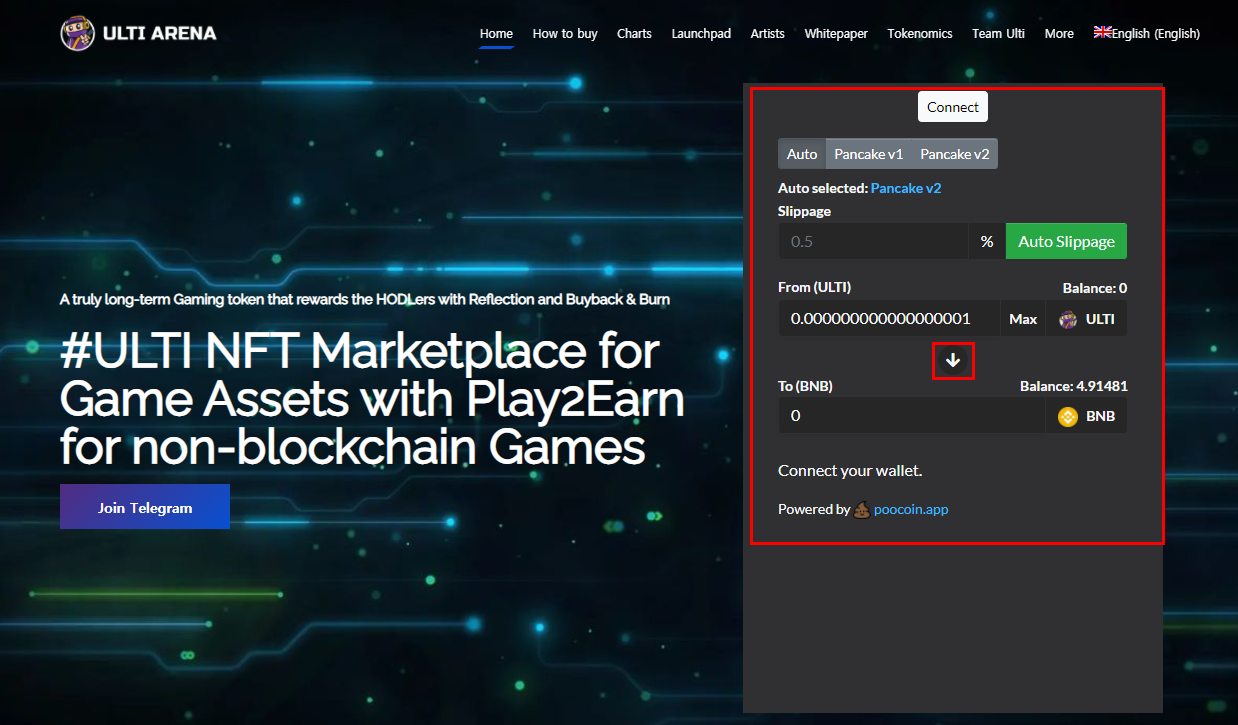Viewport: 1238px width, 725px height.
Task: Open the Tokenomics menu item
Action: pos(920,33)
